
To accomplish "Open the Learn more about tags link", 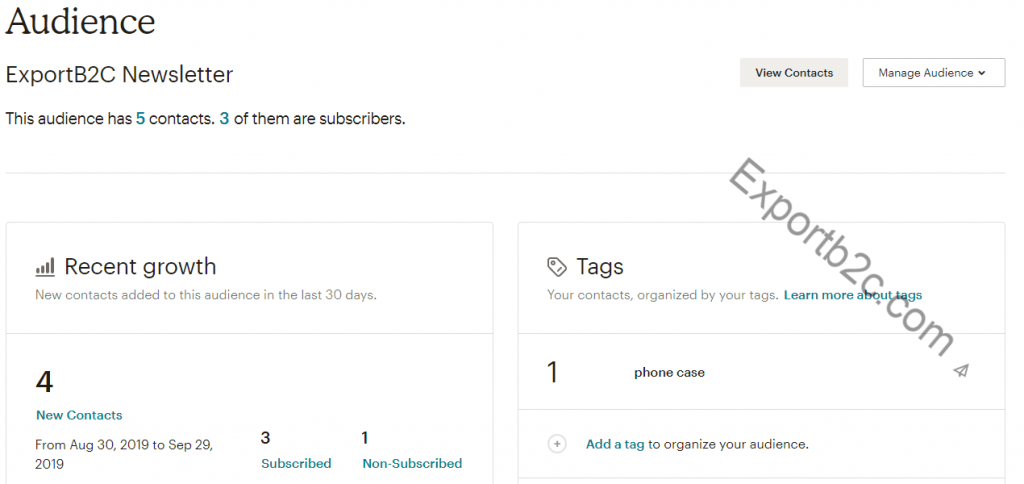I will (853, 295).
